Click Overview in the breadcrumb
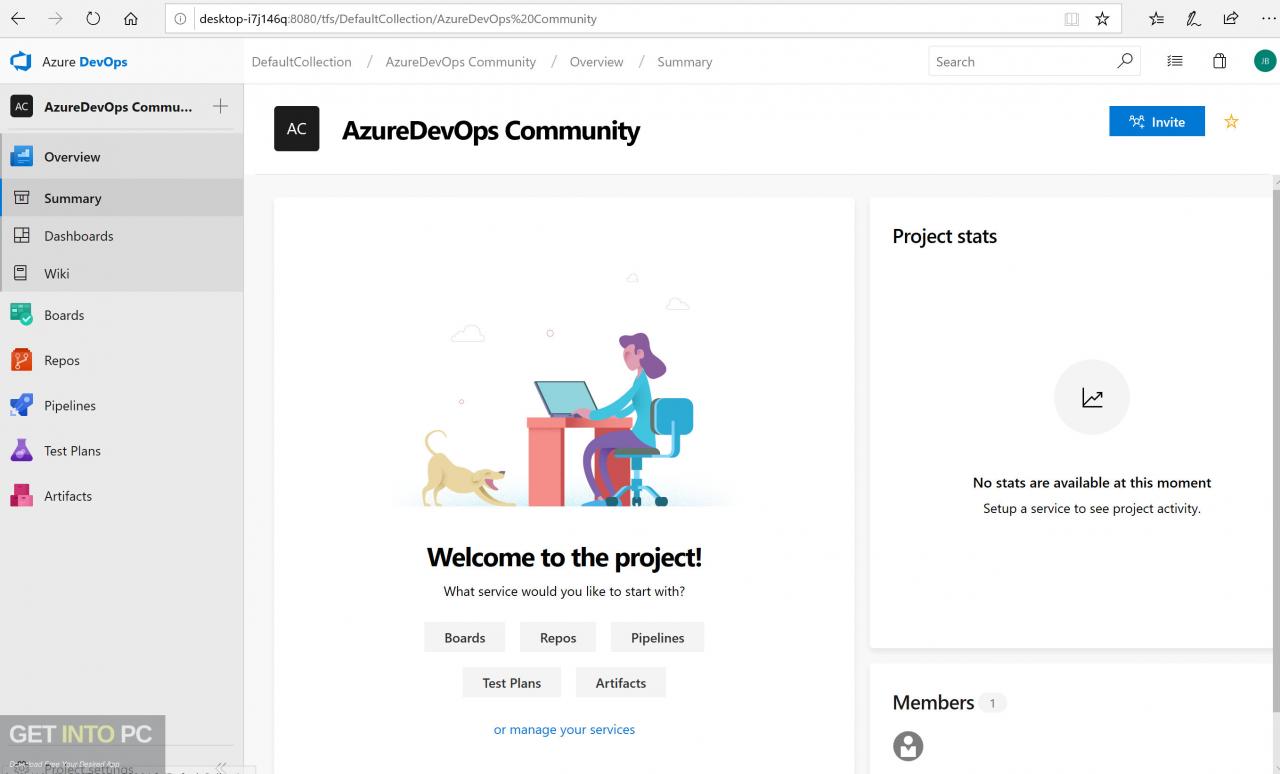 click(x=597, y=62)
